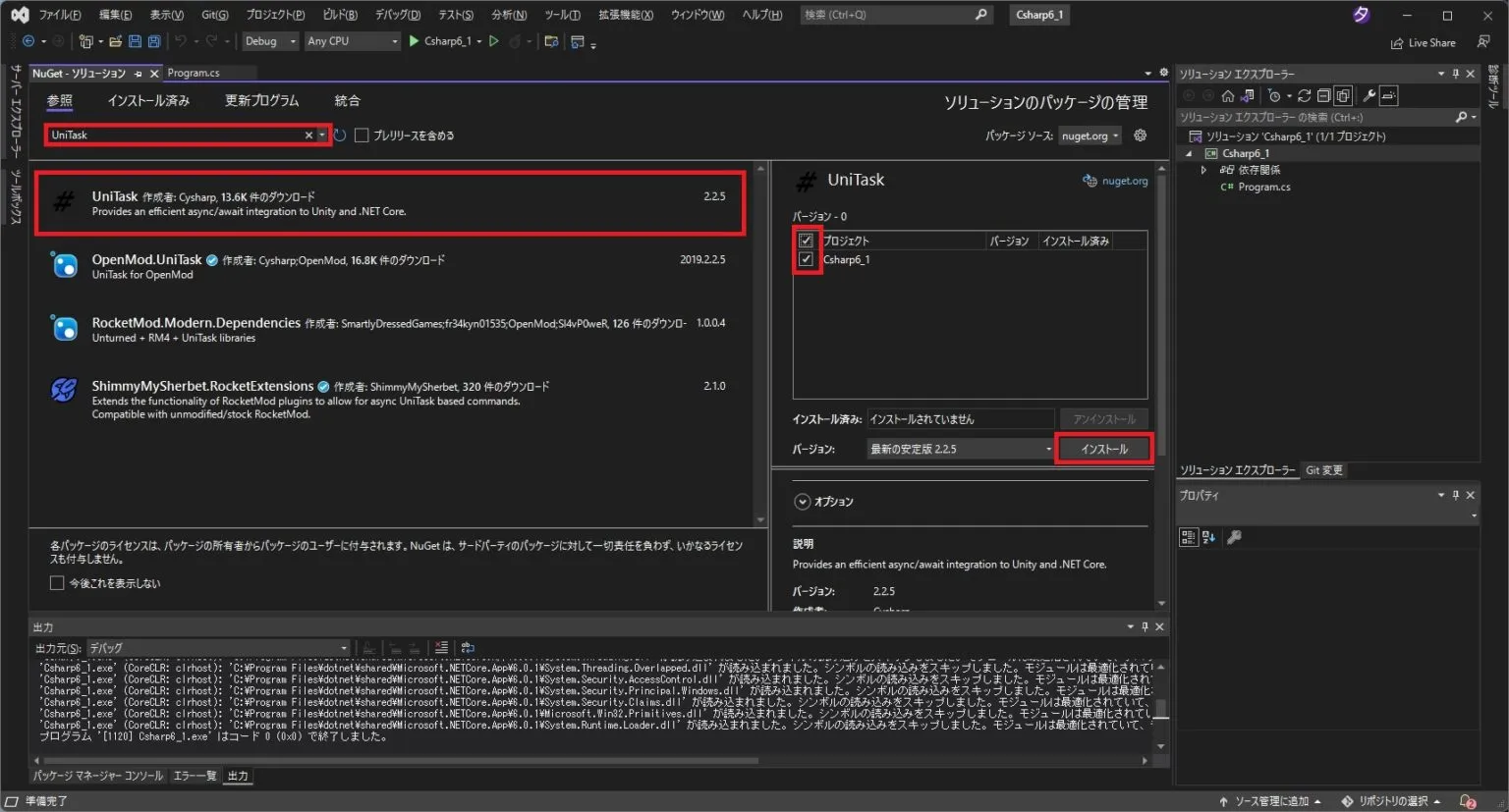This screenshot has height=812, width=1509.
Task: Click inside the UniTask search field
Action: (x=177, y=135)
